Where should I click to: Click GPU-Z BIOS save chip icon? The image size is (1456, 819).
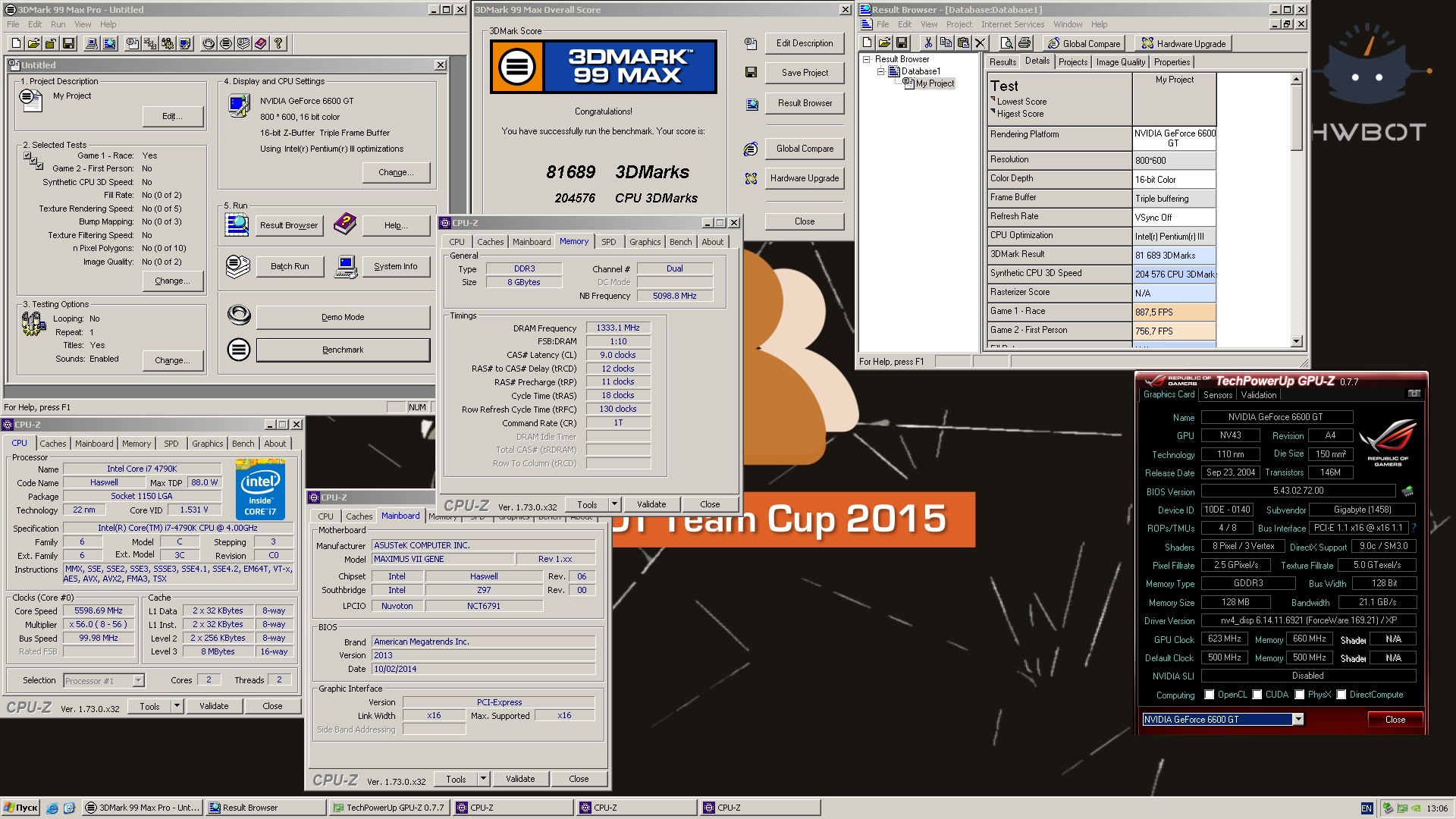(x=1407, y=491)
